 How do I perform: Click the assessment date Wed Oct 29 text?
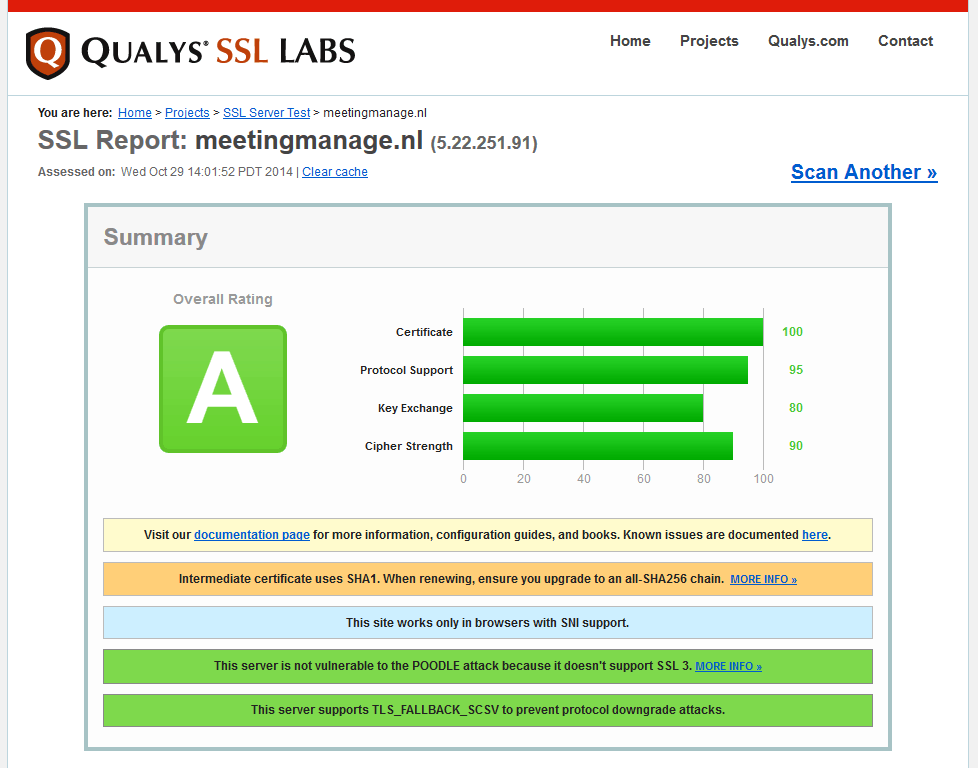pos(207,172)
